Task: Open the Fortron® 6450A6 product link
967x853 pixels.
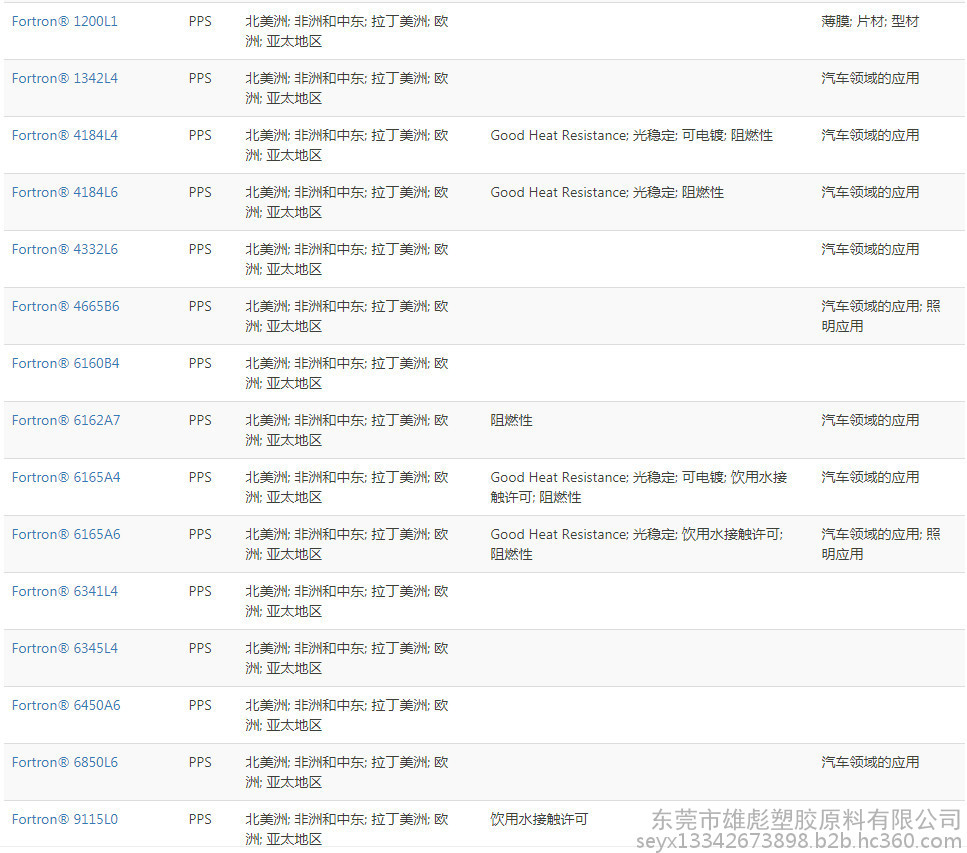Action: point(66,705)
